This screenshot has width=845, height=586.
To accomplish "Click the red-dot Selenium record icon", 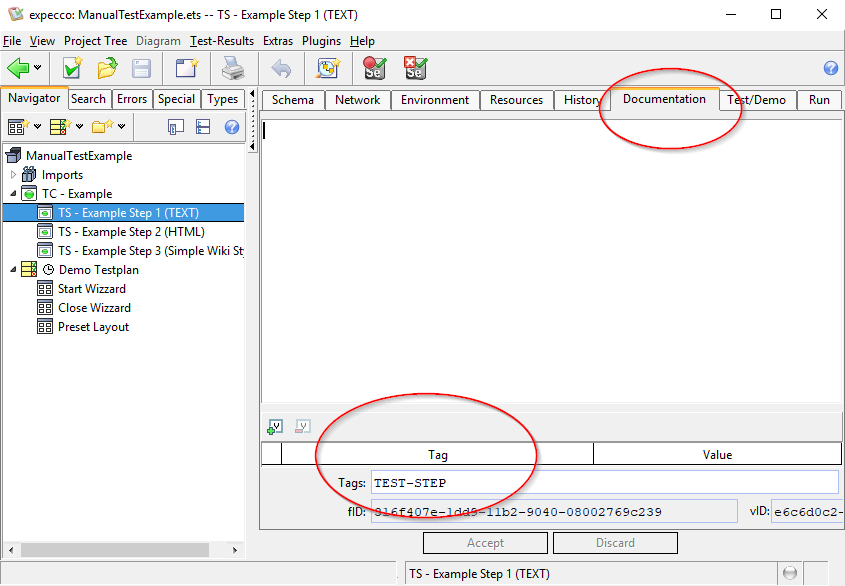I will tap(374, 68).
